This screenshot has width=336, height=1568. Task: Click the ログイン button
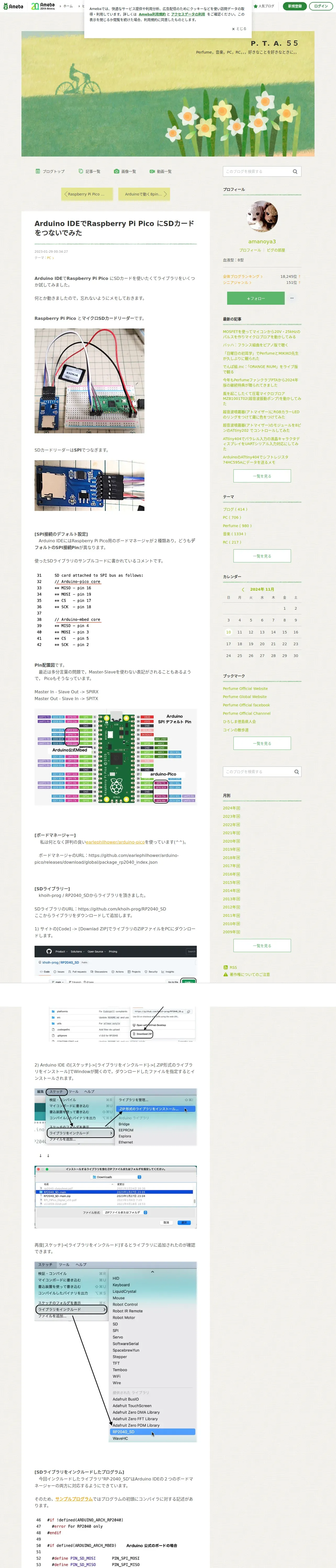(321, 6)
